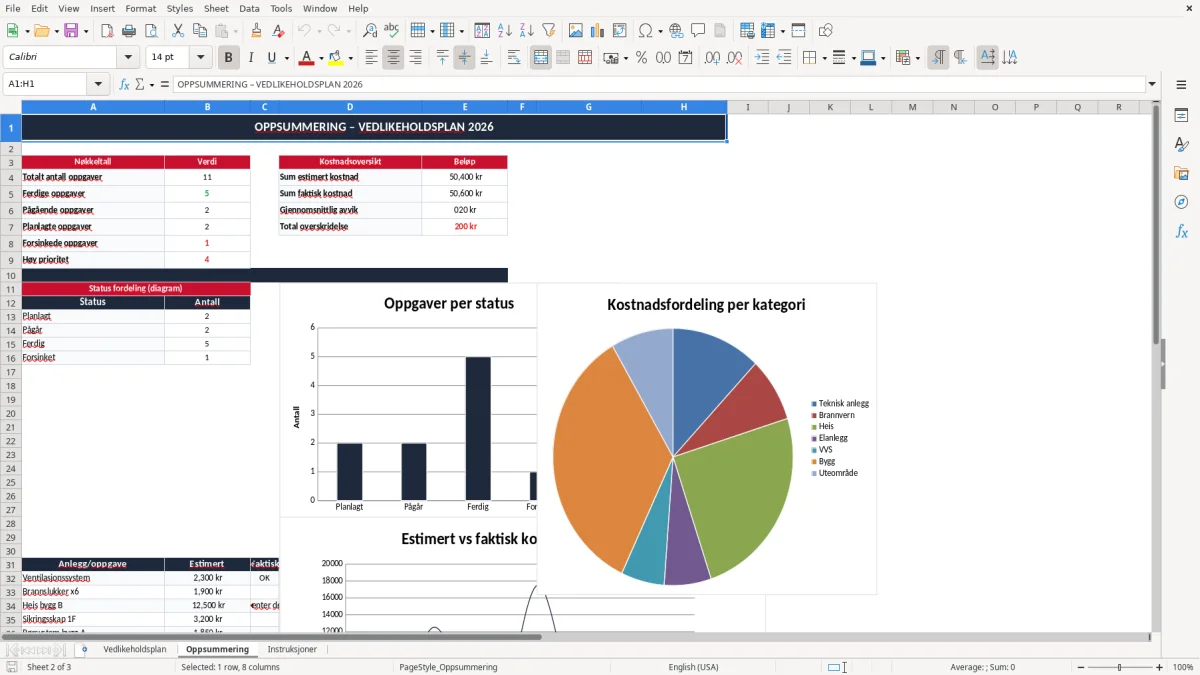Switch to the Instruksjoner sheet tab

292,650
